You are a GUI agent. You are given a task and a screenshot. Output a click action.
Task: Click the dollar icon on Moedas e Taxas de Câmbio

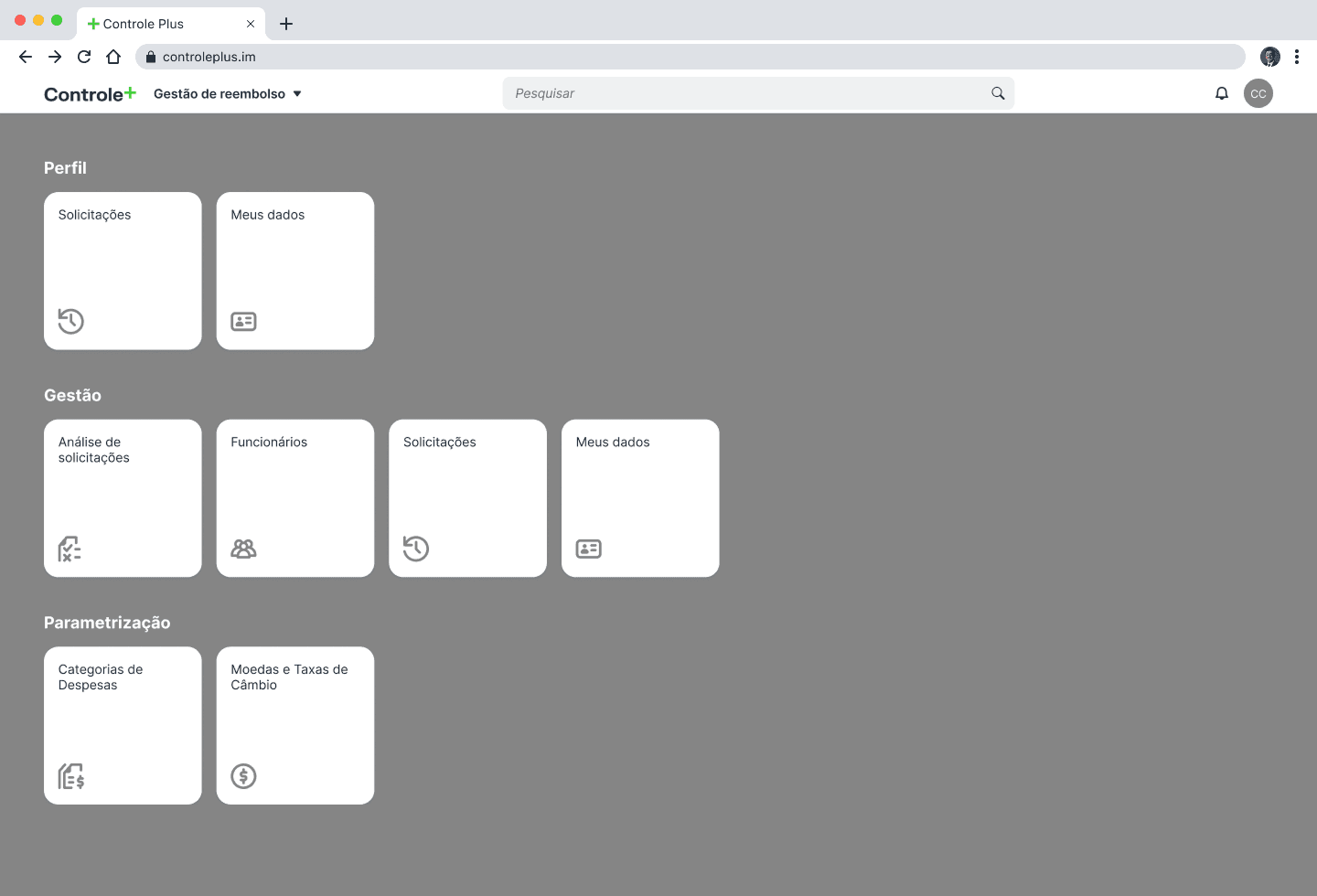pyautogui.click(x=243, y=776)
